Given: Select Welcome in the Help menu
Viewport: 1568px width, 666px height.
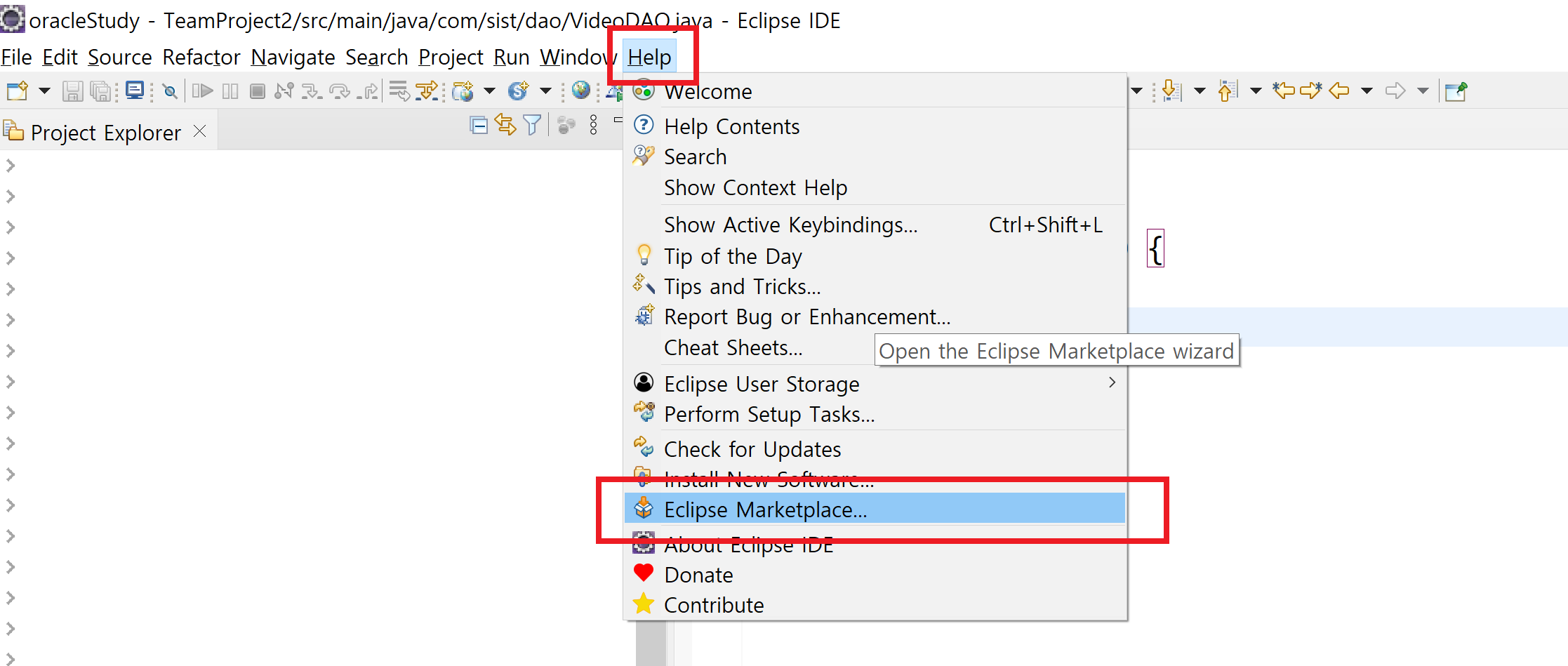Looking at the screenshot, I should [875, 92].
